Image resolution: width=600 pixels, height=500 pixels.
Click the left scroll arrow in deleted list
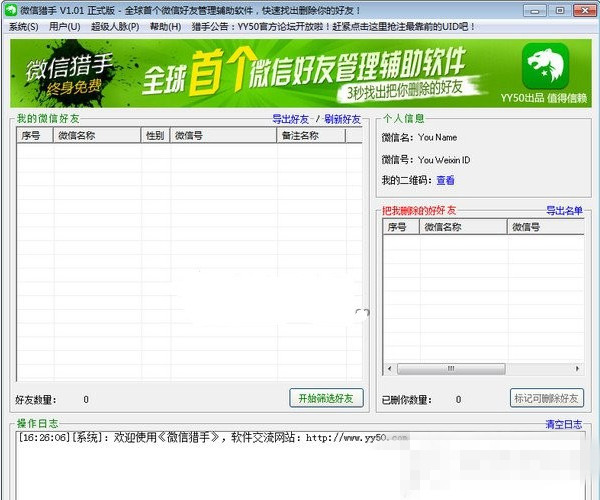pyautogui.click(x=390, y=369)
